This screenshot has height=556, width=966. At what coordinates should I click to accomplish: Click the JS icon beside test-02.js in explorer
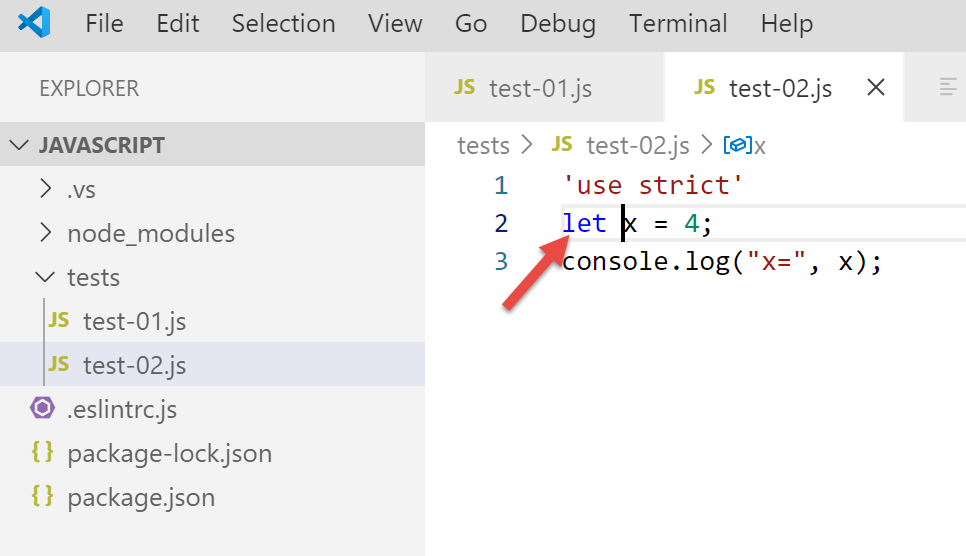pyautogui.click(x=59, y=365)
